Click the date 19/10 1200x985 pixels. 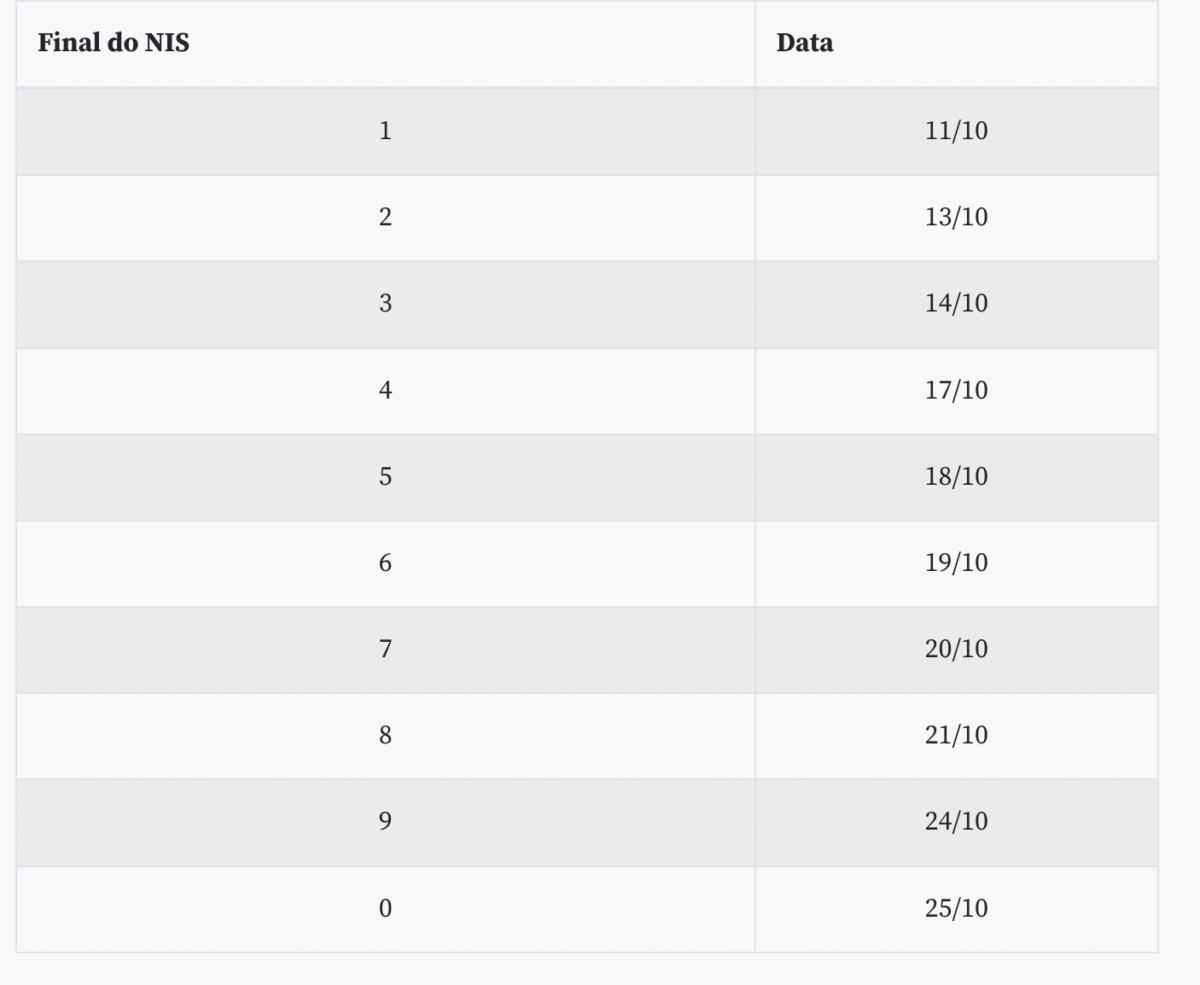click(x=956, y=563)
